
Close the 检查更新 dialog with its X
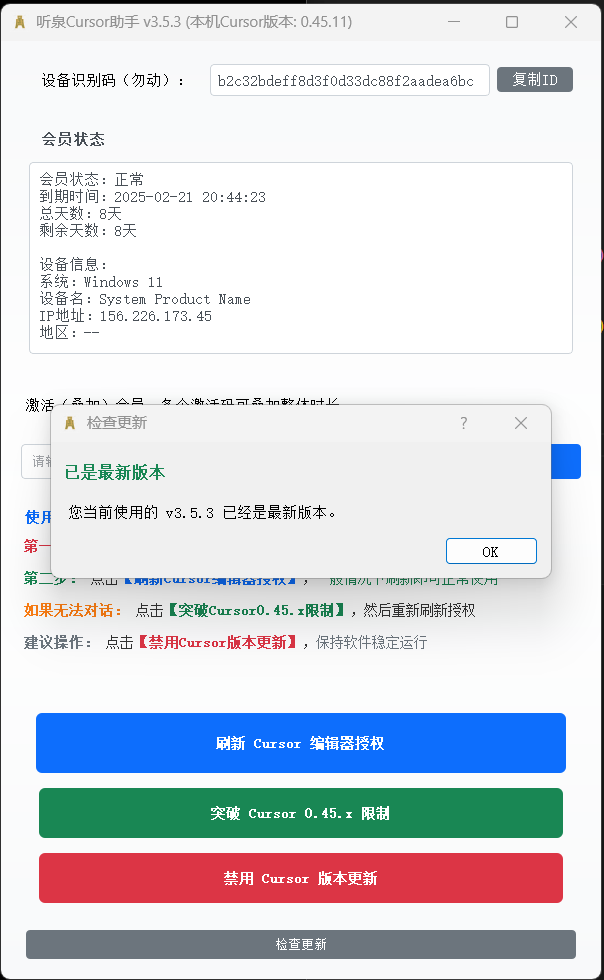[x=521, y=423]
